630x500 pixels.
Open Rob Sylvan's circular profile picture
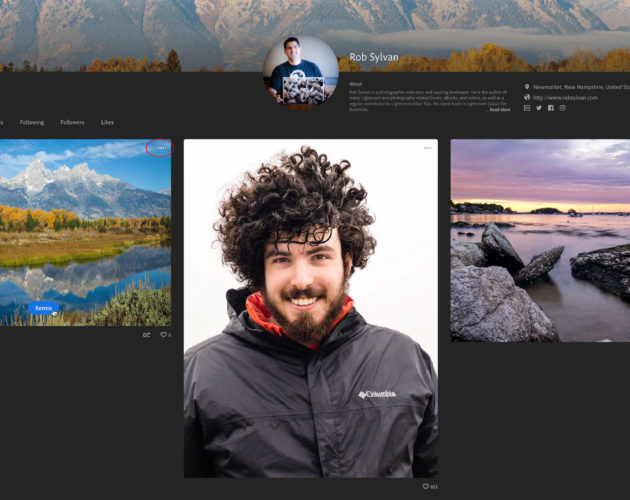(x=301, y=72)
